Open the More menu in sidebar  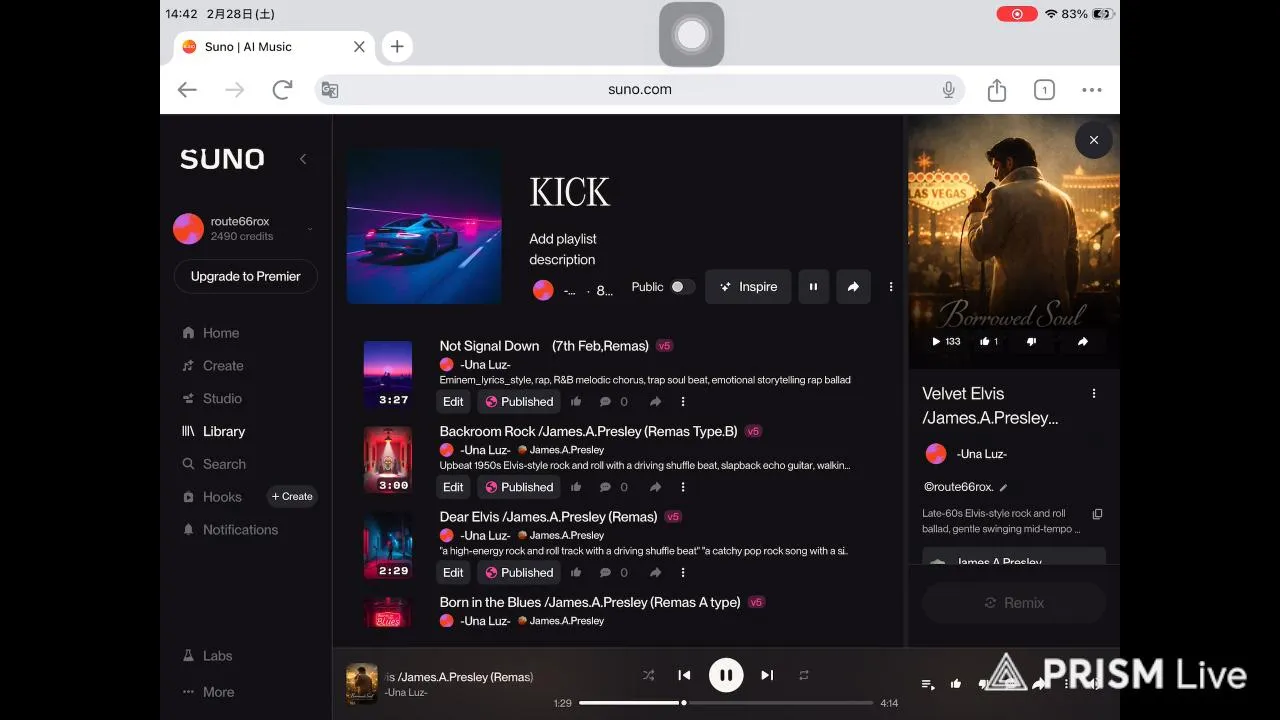coord(209,692)
